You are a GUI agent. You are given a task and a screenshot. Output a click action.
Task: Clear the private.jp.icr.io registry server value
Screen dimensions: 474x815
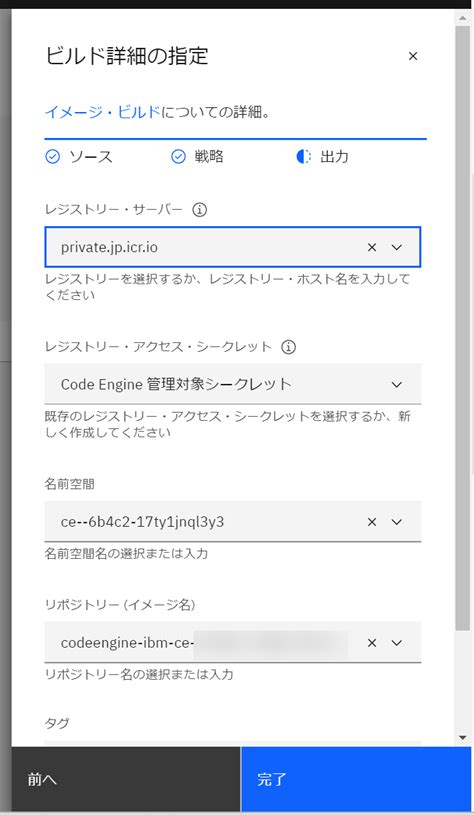pos(372,247)
